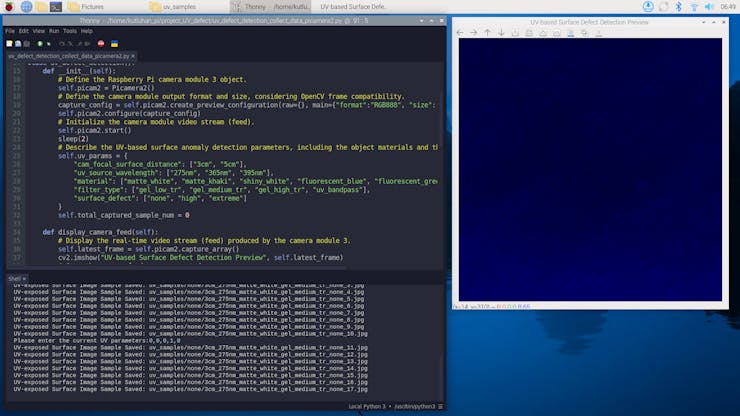
Task: Click the Save file icon in Thonny toolbar
Action: coord(27,44)
